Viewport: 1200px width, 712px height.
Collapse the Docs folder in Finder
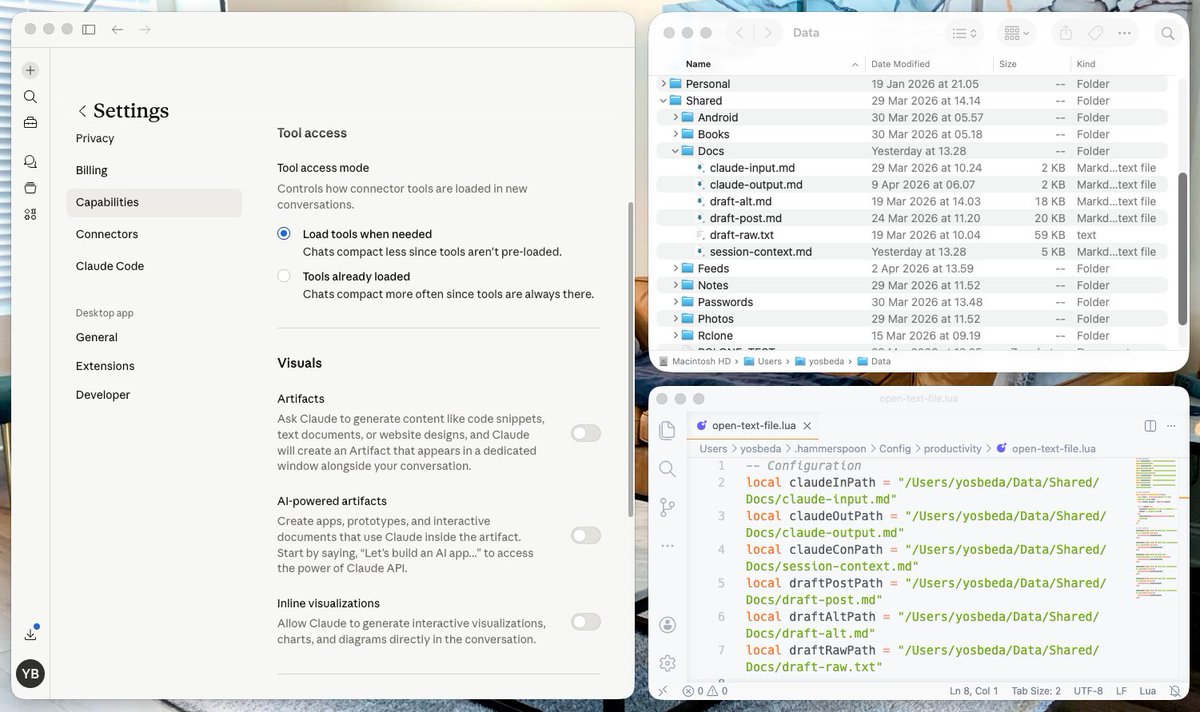click(676, 151)
